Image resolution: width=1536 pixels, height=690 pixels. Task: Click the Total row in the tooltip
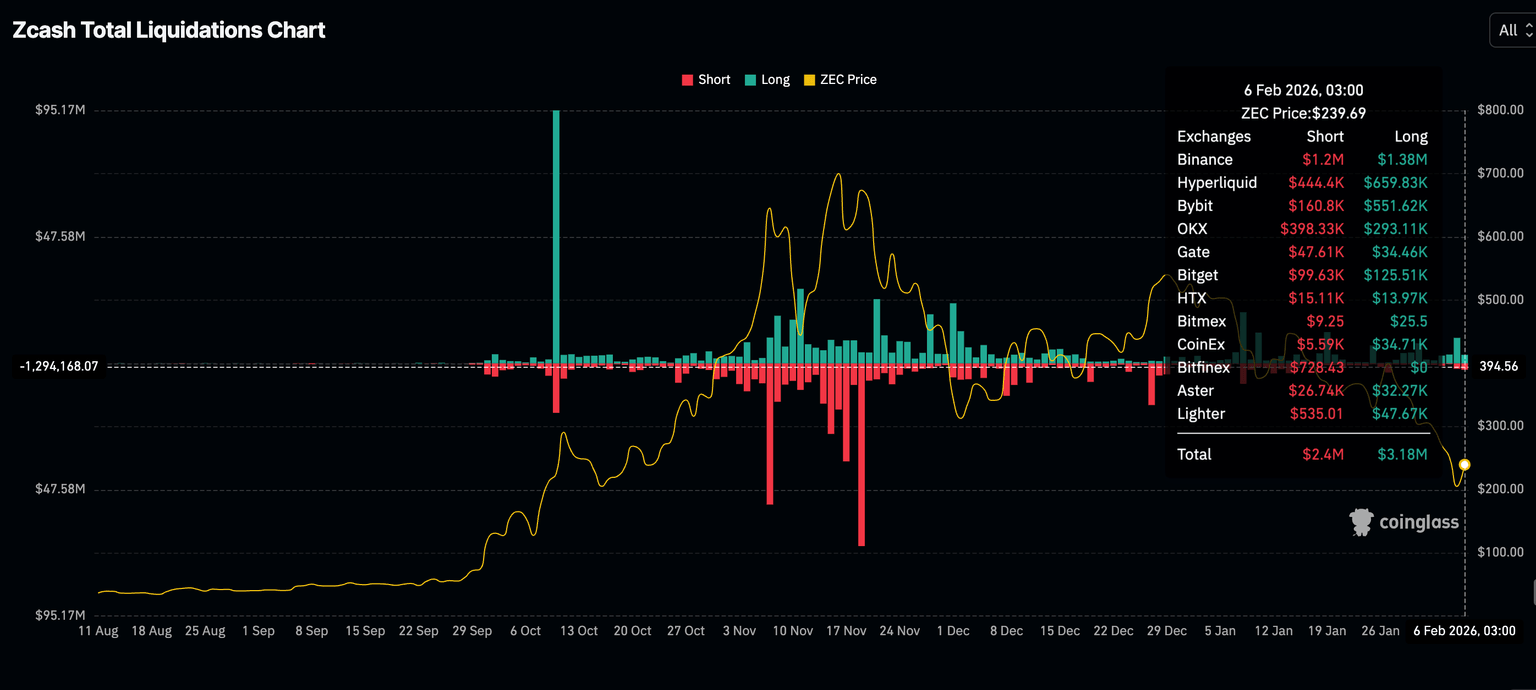(x=1302, y=455)
